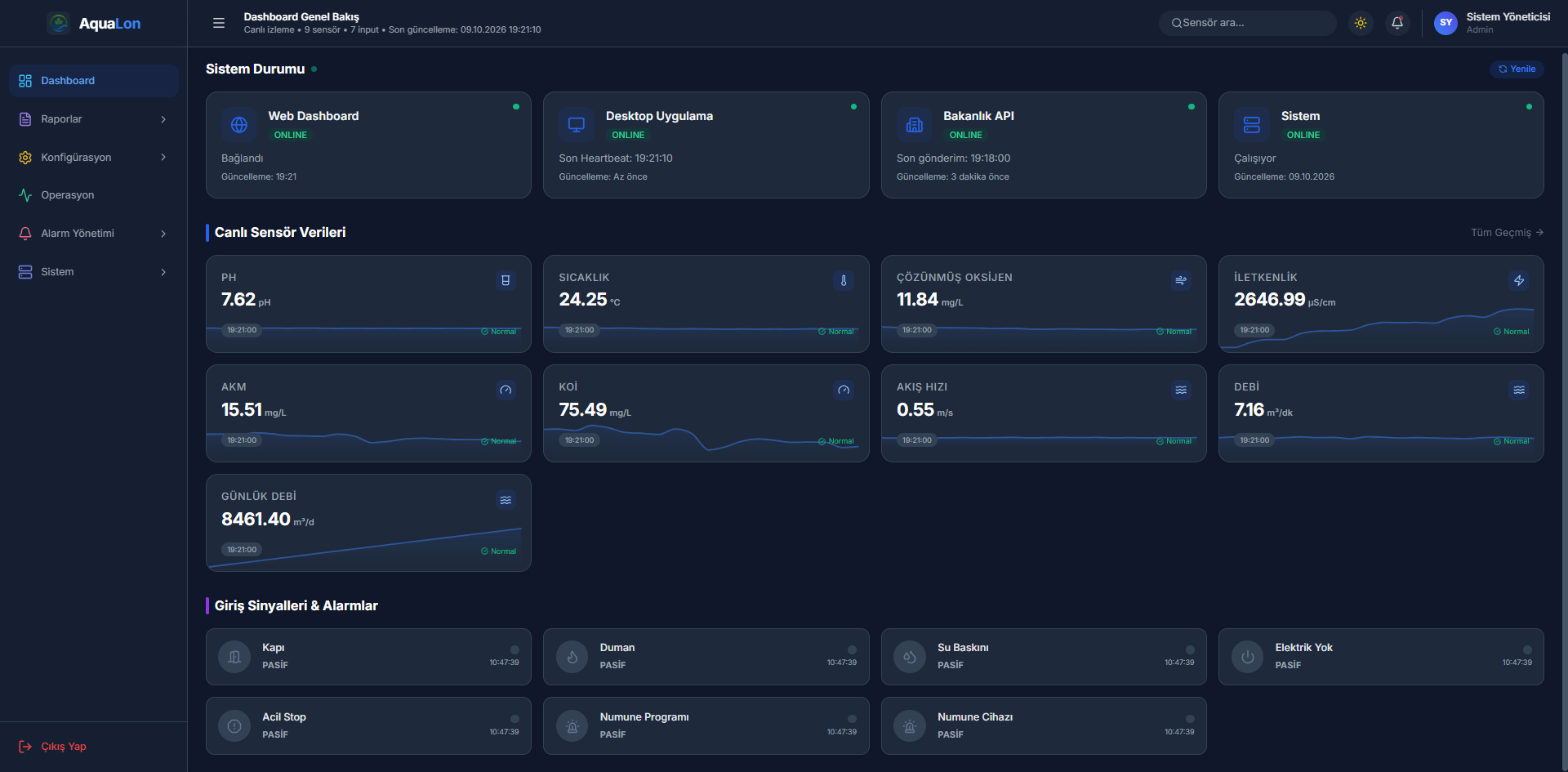Image resolution: width=1568 pixels, height=772 pixels.
Task: Click the Duman flame signal icon
Action: tap(572, 657)
